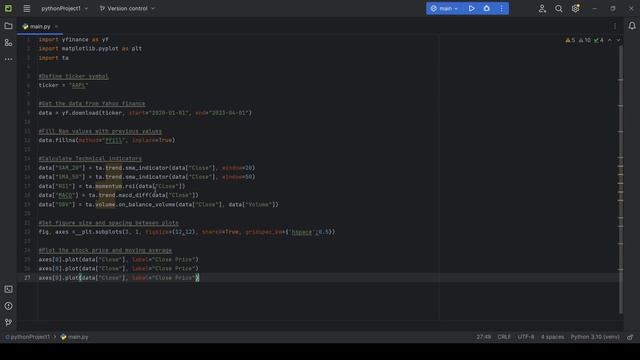This screenshot has width=640, height=360.
Task: Go to next highlighted error arrow
Action: (618, 40)
